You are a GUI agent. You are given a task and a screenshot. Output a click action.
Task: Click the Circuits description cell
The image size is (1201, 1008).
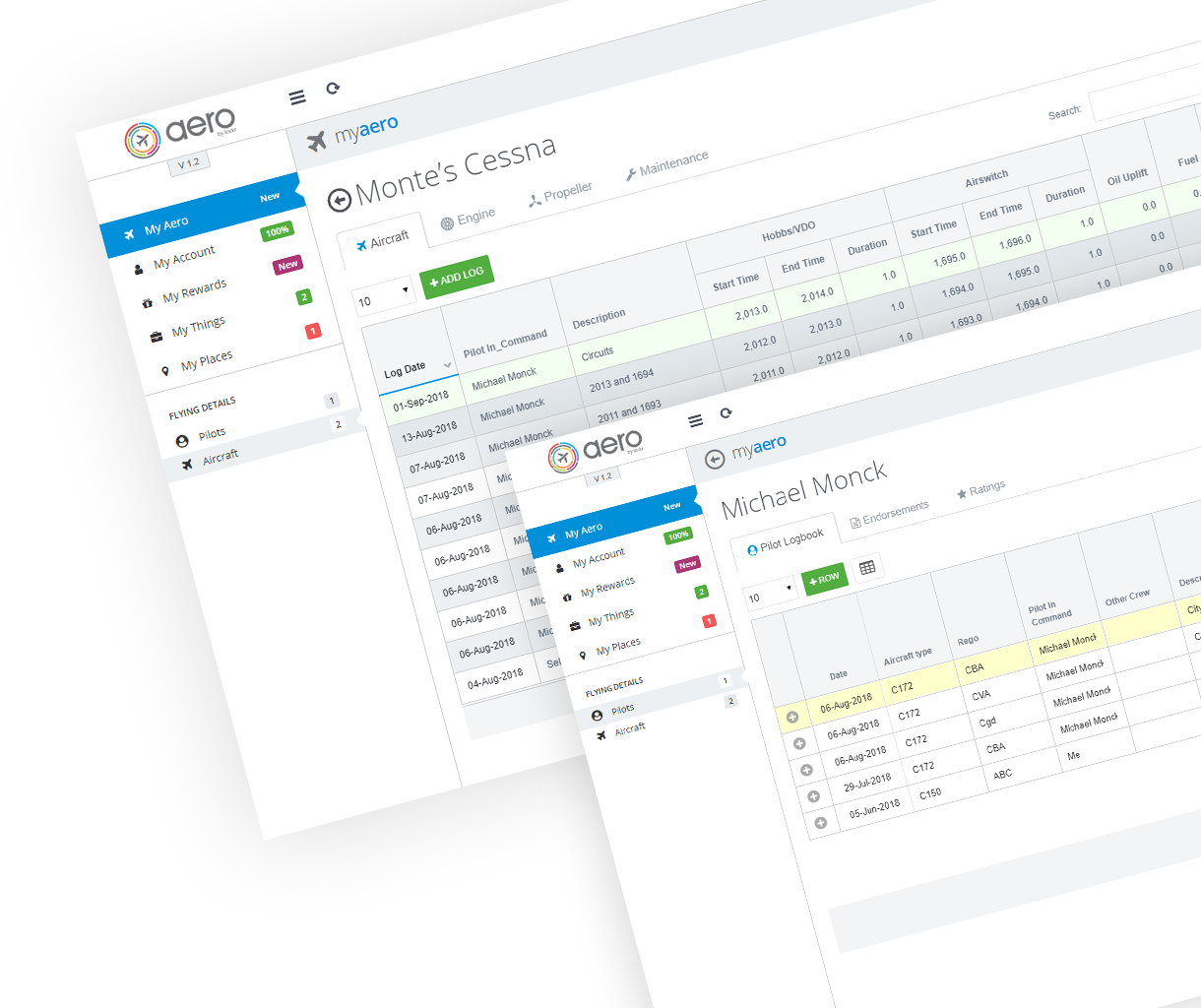click(x=598, y=352)
